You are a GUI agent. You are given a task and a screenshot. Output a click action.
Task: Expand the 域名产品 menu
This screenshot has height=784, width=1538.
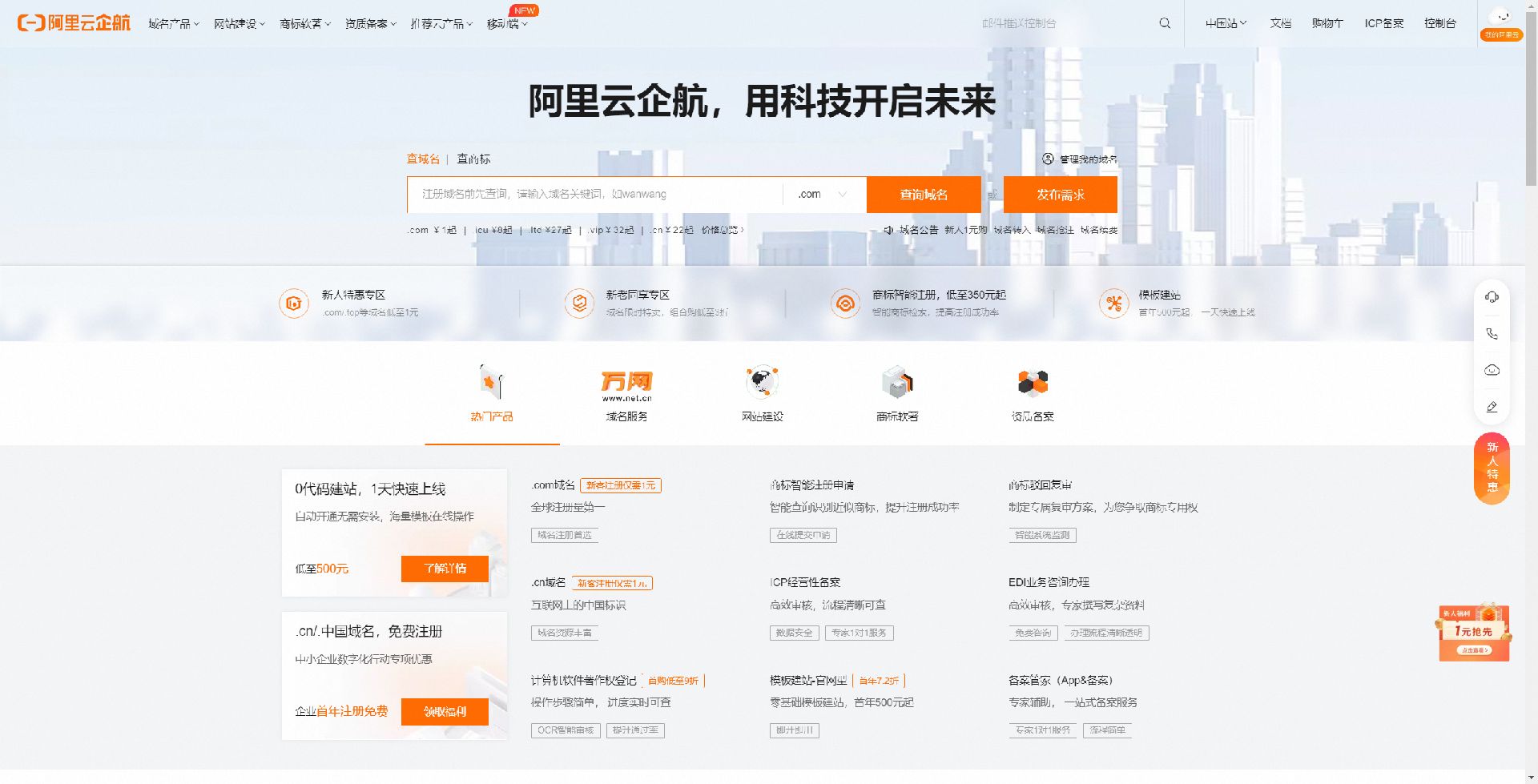[x=174, y=24]
